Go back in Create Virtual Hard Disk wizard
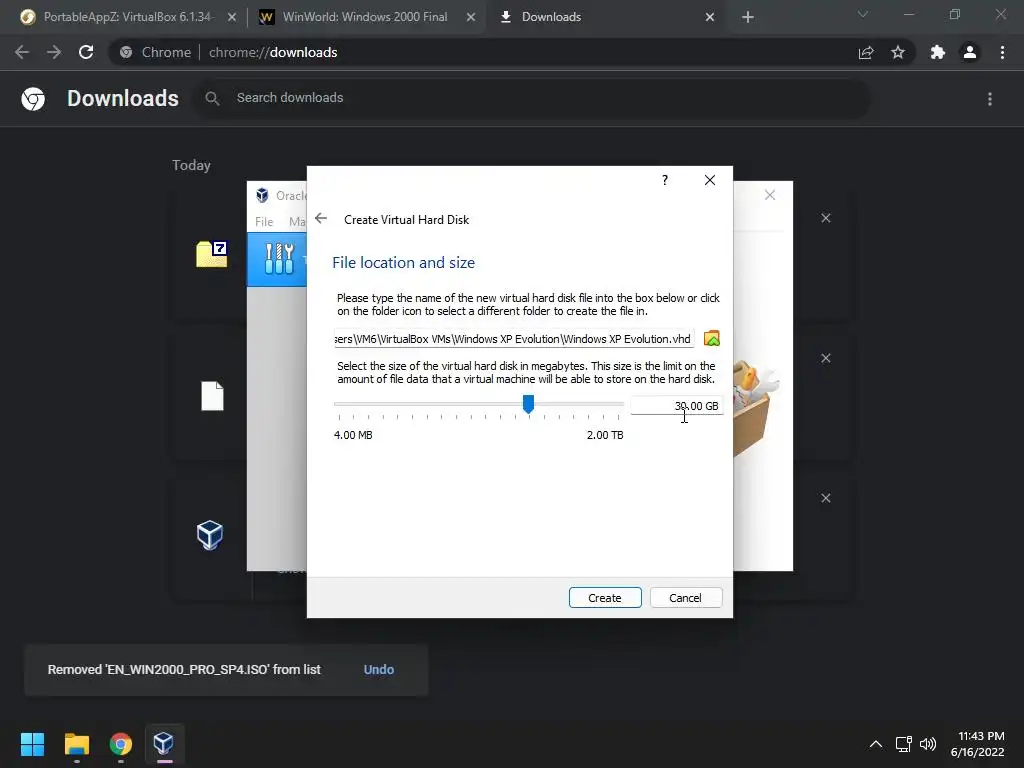The height and width of the screenshot is (768, 1024). pyautogui.click(x=321, y=219)
